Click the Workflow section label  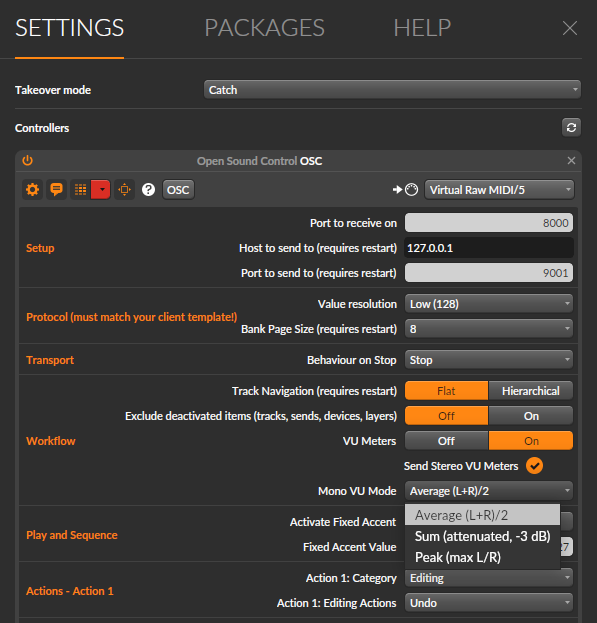tap(50, 441)
